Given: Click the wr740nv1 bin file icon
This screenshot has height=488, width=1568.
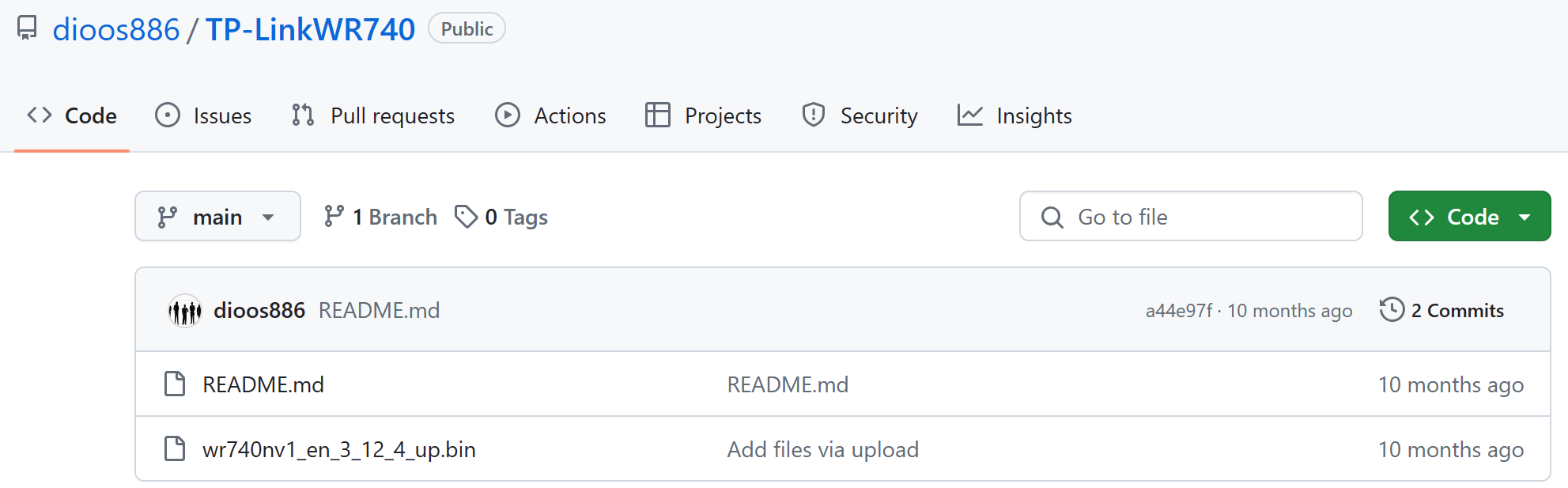Looking at the screenshot, I should click(x=174, y=449).
